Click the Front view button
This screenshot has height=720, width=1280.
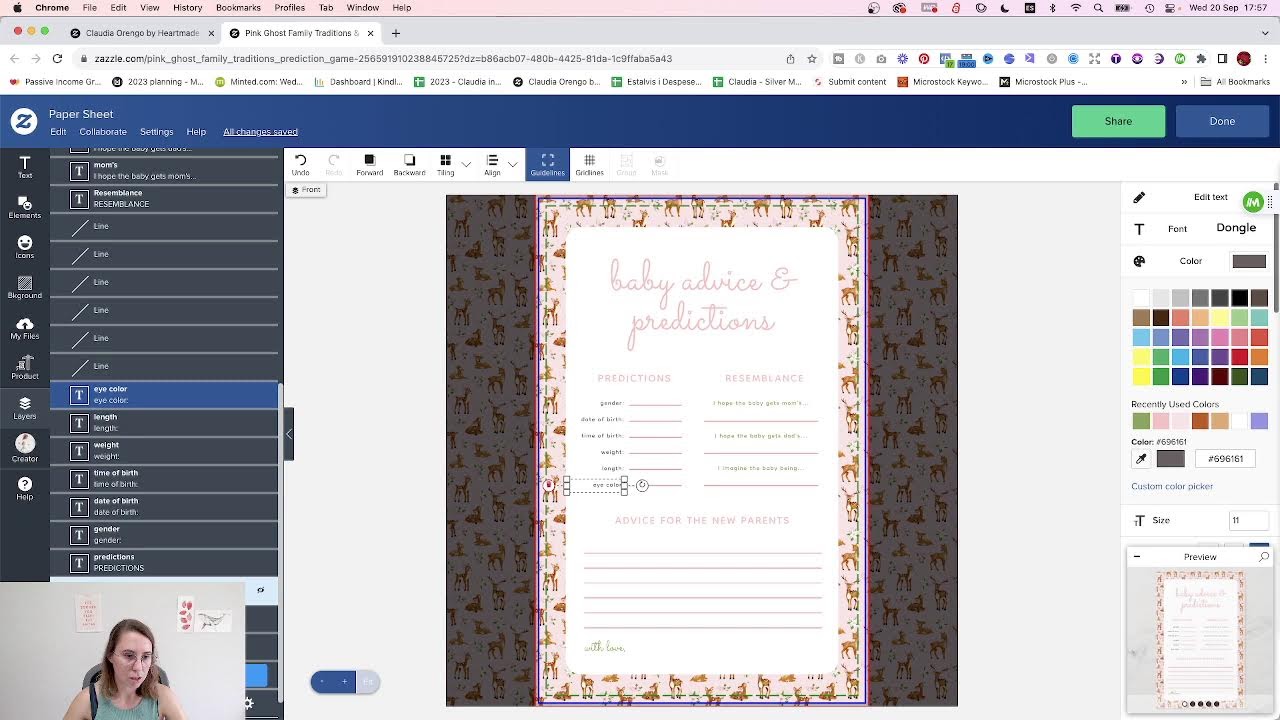(x=306, y=190)
